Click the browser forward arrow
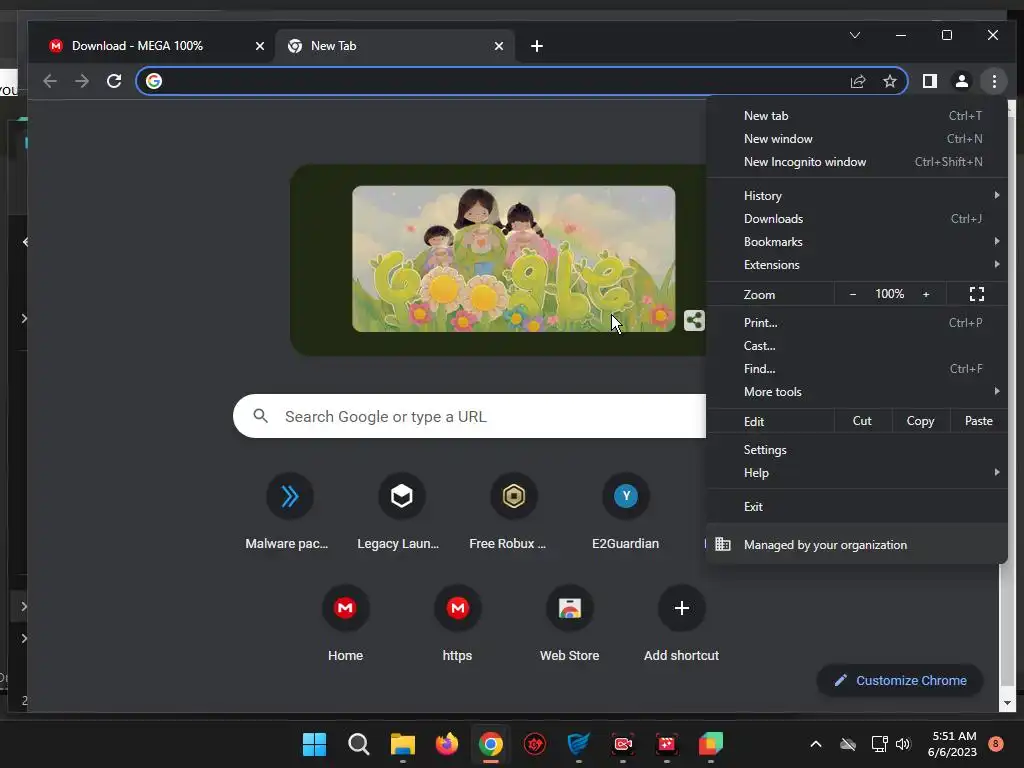Image resolution: width=1024 pixels, height=768 pixels. [x=82, y=81]
